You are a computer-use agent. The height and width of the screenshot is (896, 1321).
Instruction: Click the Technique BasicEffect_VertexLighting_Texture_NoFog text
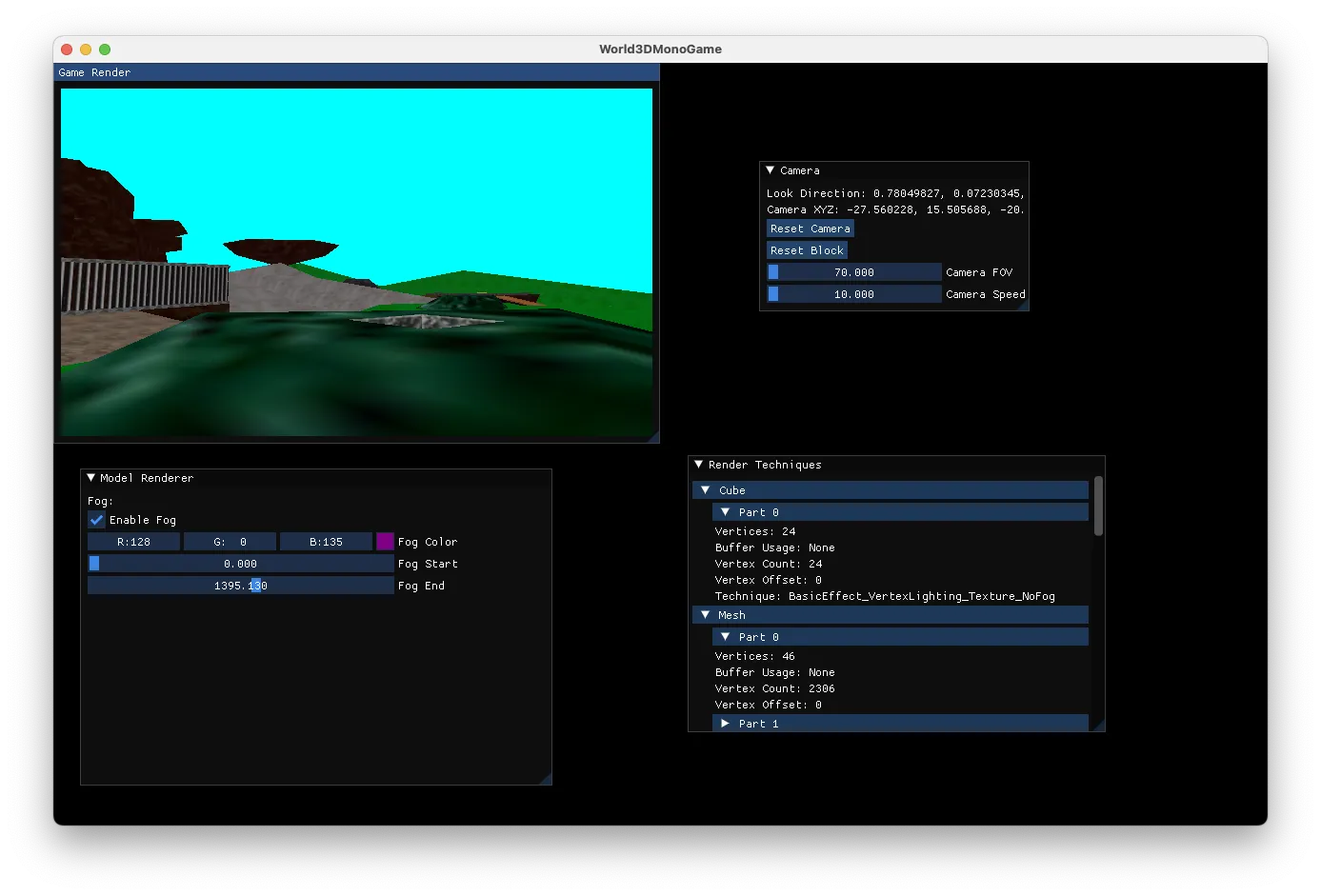coord(885,596)
